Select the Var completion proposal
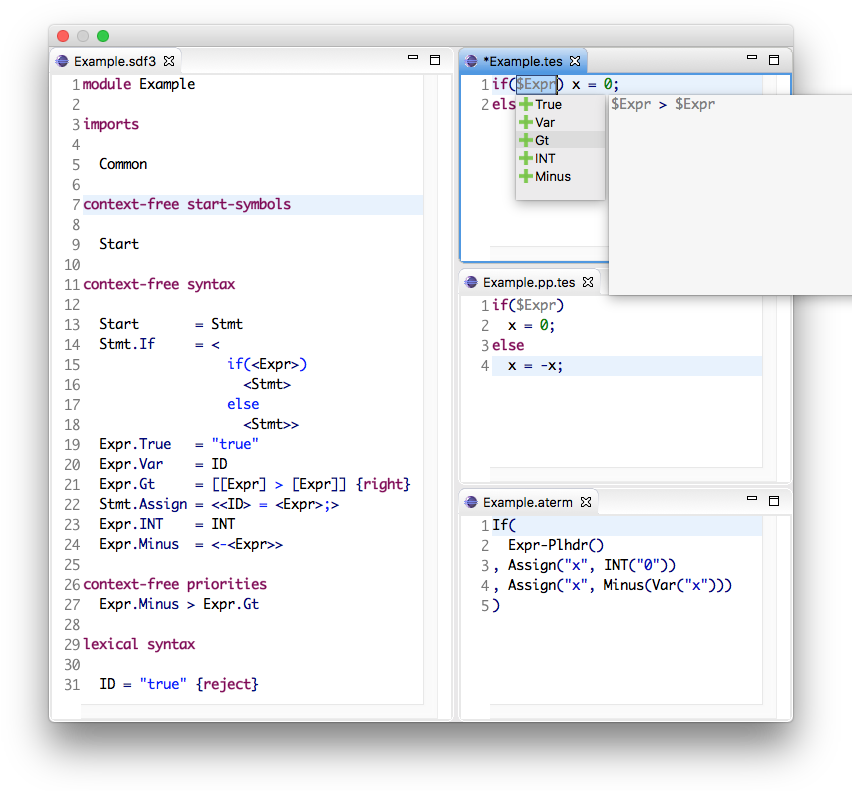Viewport: 852px width, 791px height. pos(560,122)
